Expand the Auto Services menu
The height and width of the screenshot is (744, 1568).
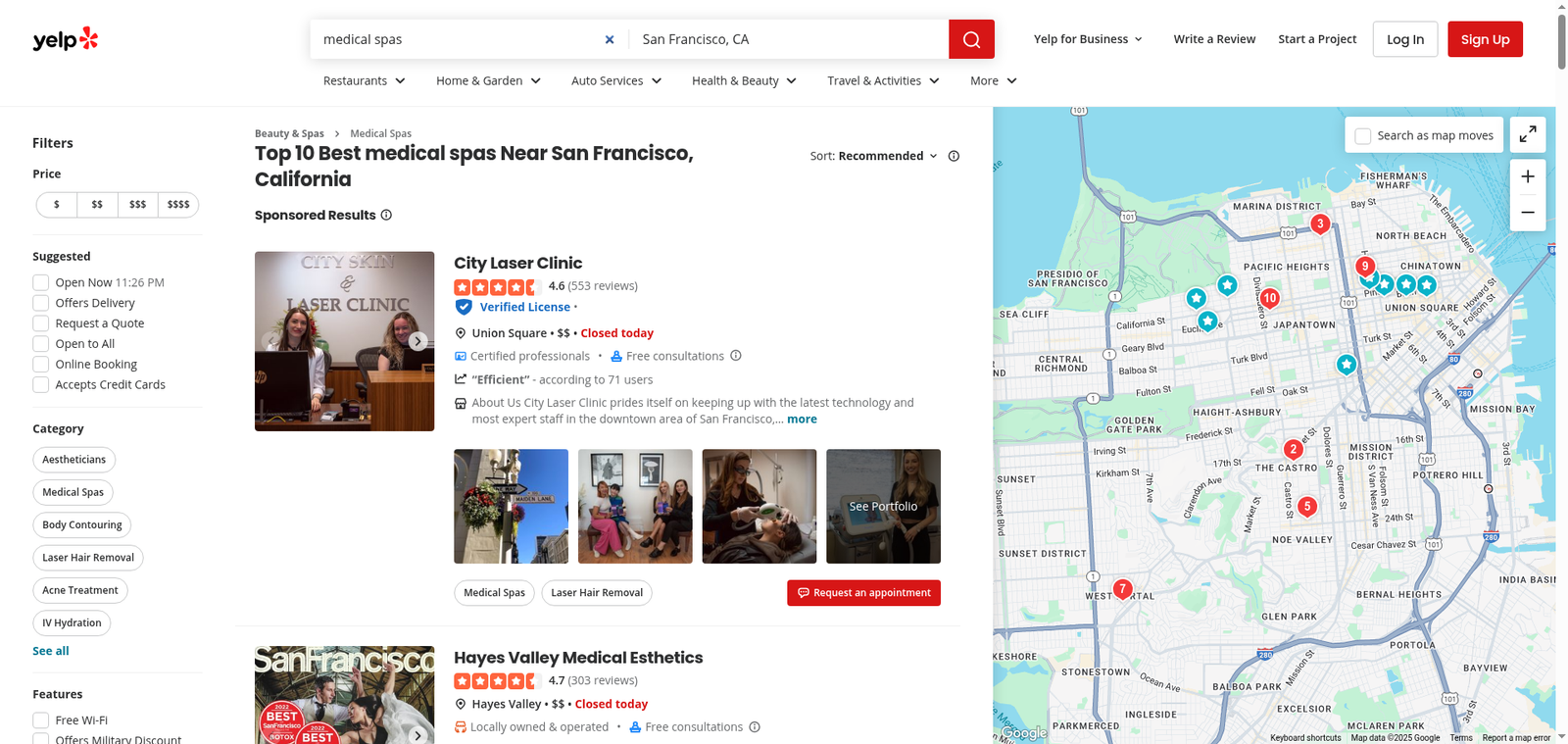click(x=616, y=80)
